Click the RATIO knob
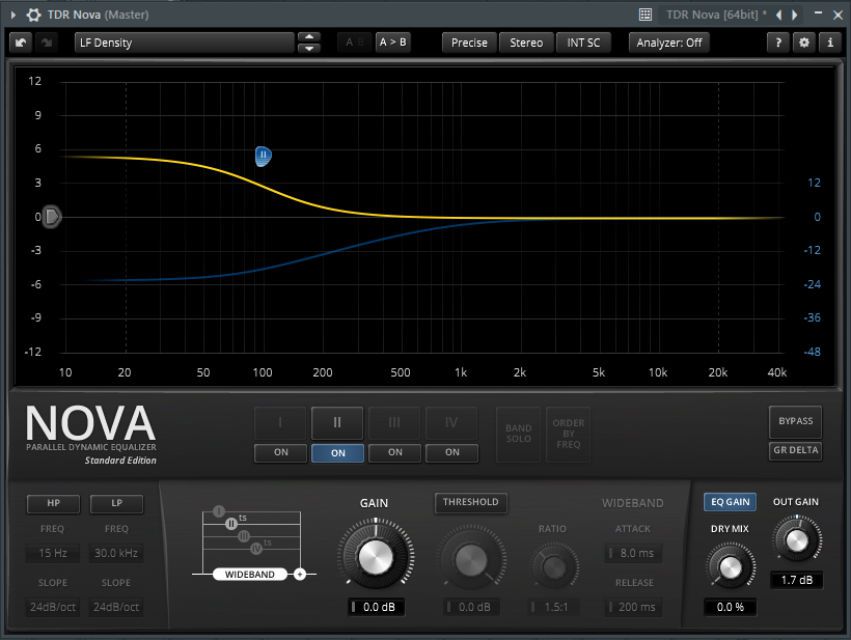851x640 pixels. pyautogui.click(x=554, y=567)
